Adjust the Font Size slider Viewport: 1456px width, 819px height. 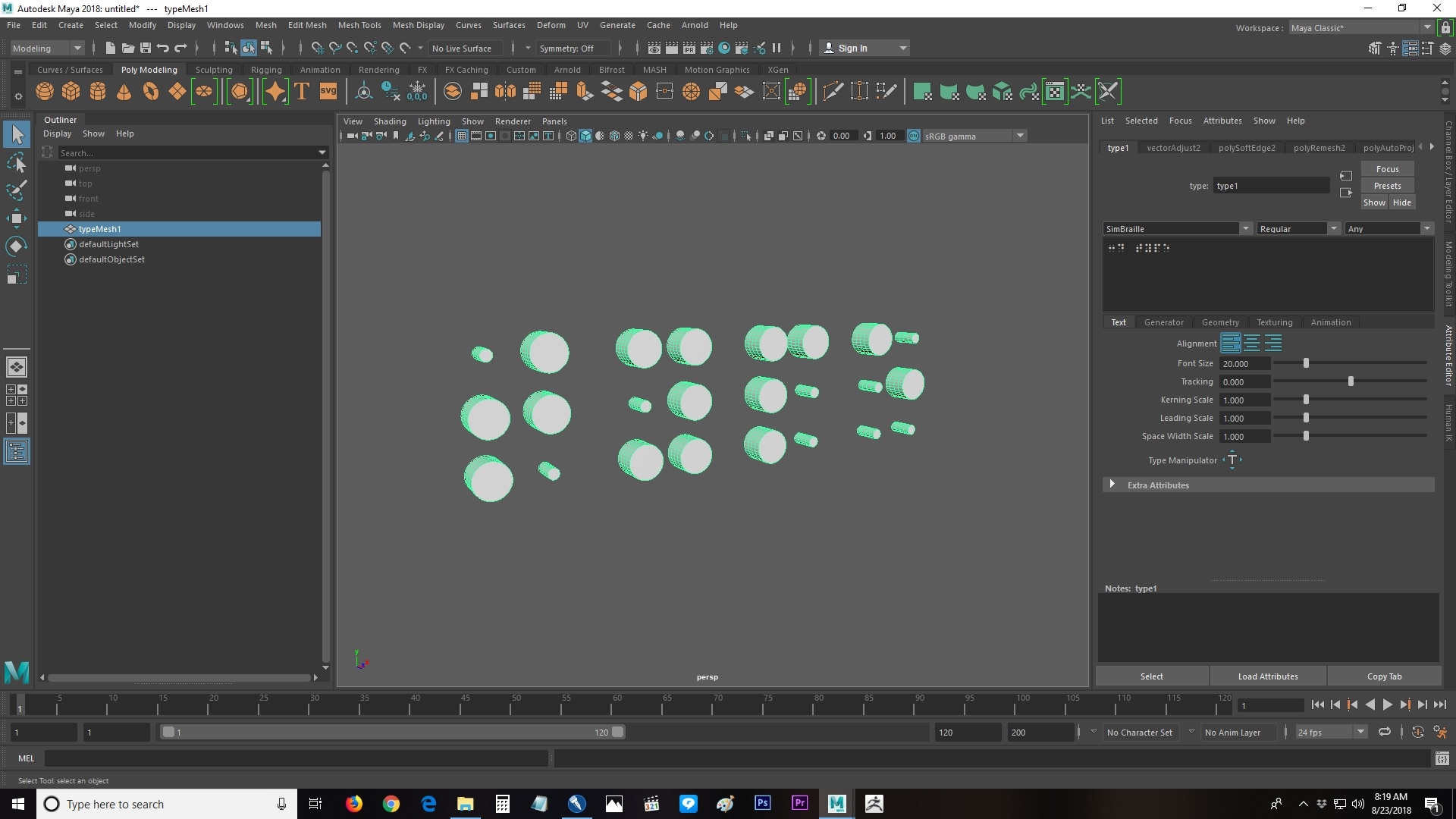tap(1306, 363)
